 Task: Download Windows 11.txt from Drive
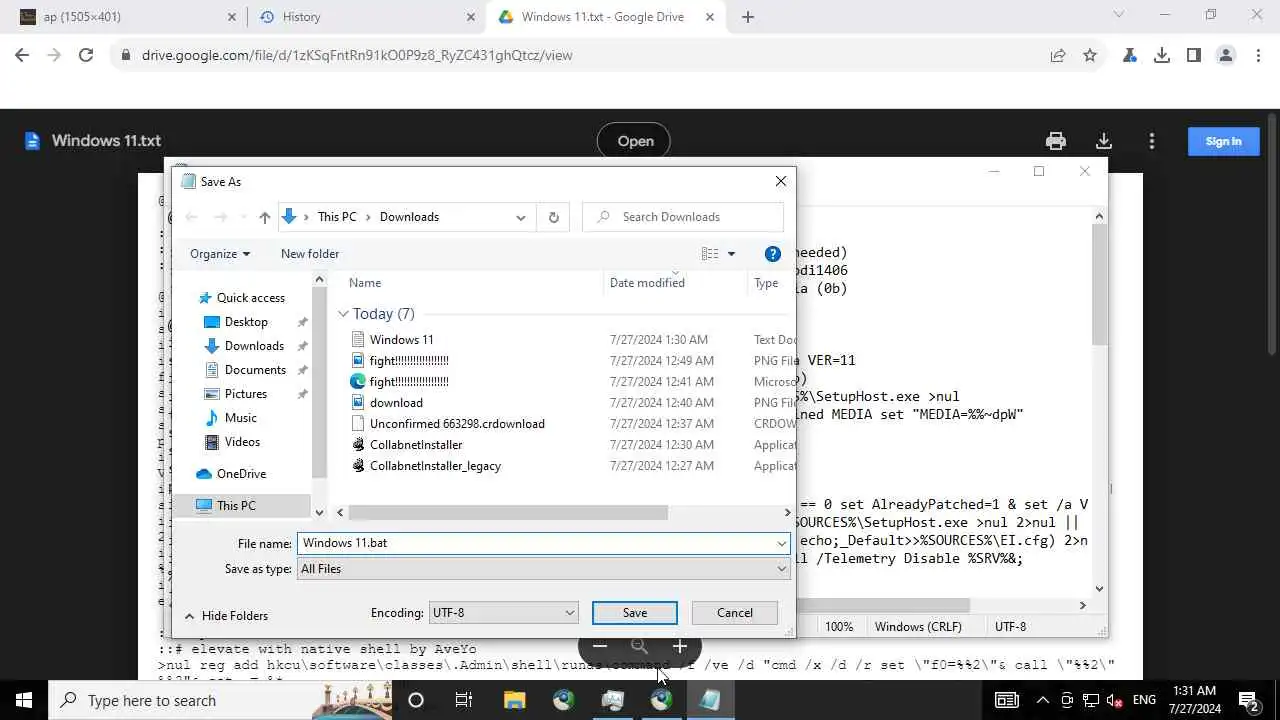(1104, 141)
